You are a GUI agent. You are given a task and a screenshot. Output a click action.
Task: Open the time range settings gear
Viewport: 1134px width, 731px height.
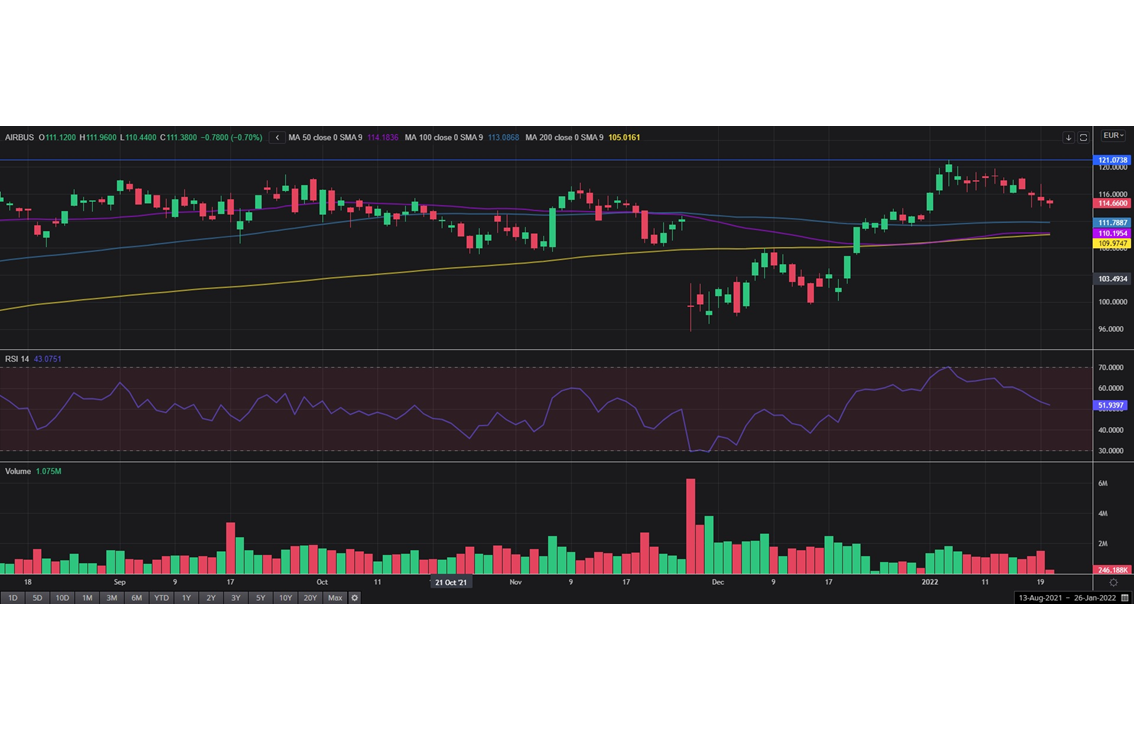[354, 598]
